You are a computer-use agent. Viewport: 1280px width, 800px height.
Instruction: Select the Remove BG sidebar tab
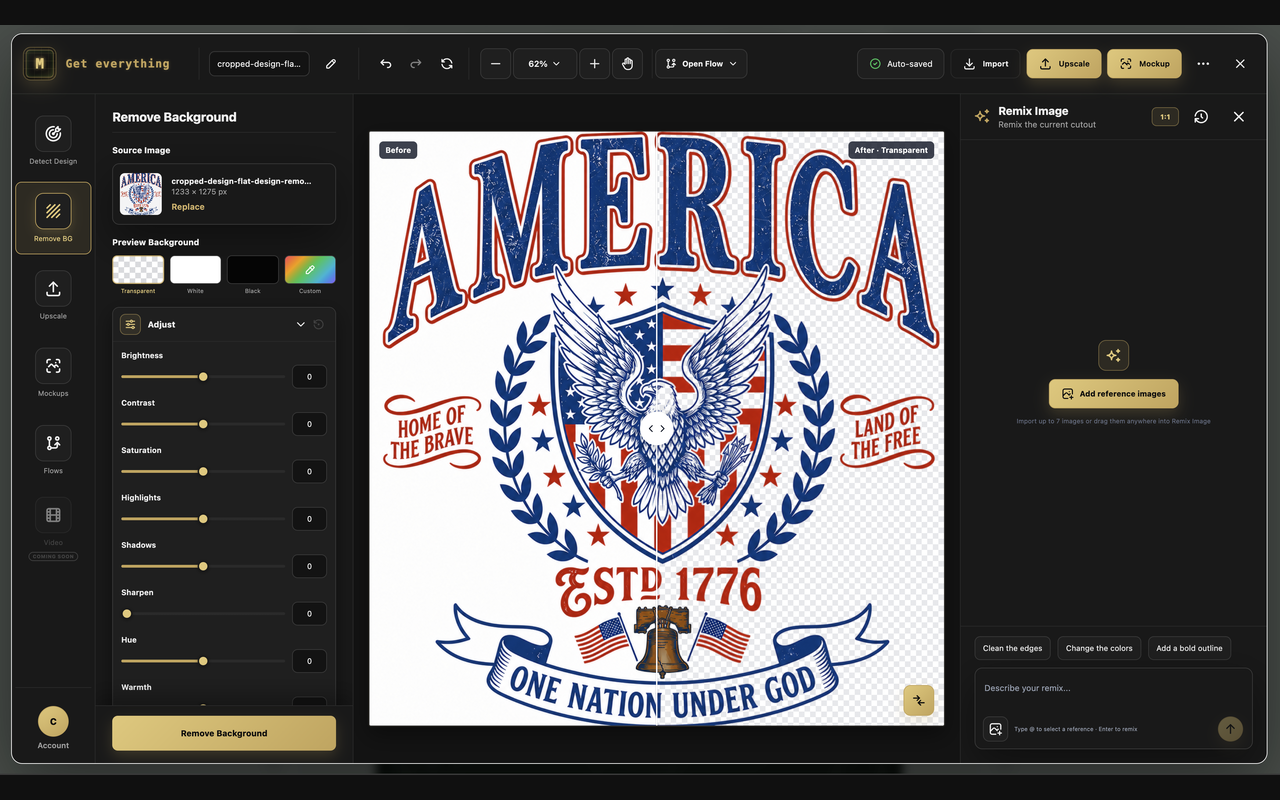click(x=53, y=218)
